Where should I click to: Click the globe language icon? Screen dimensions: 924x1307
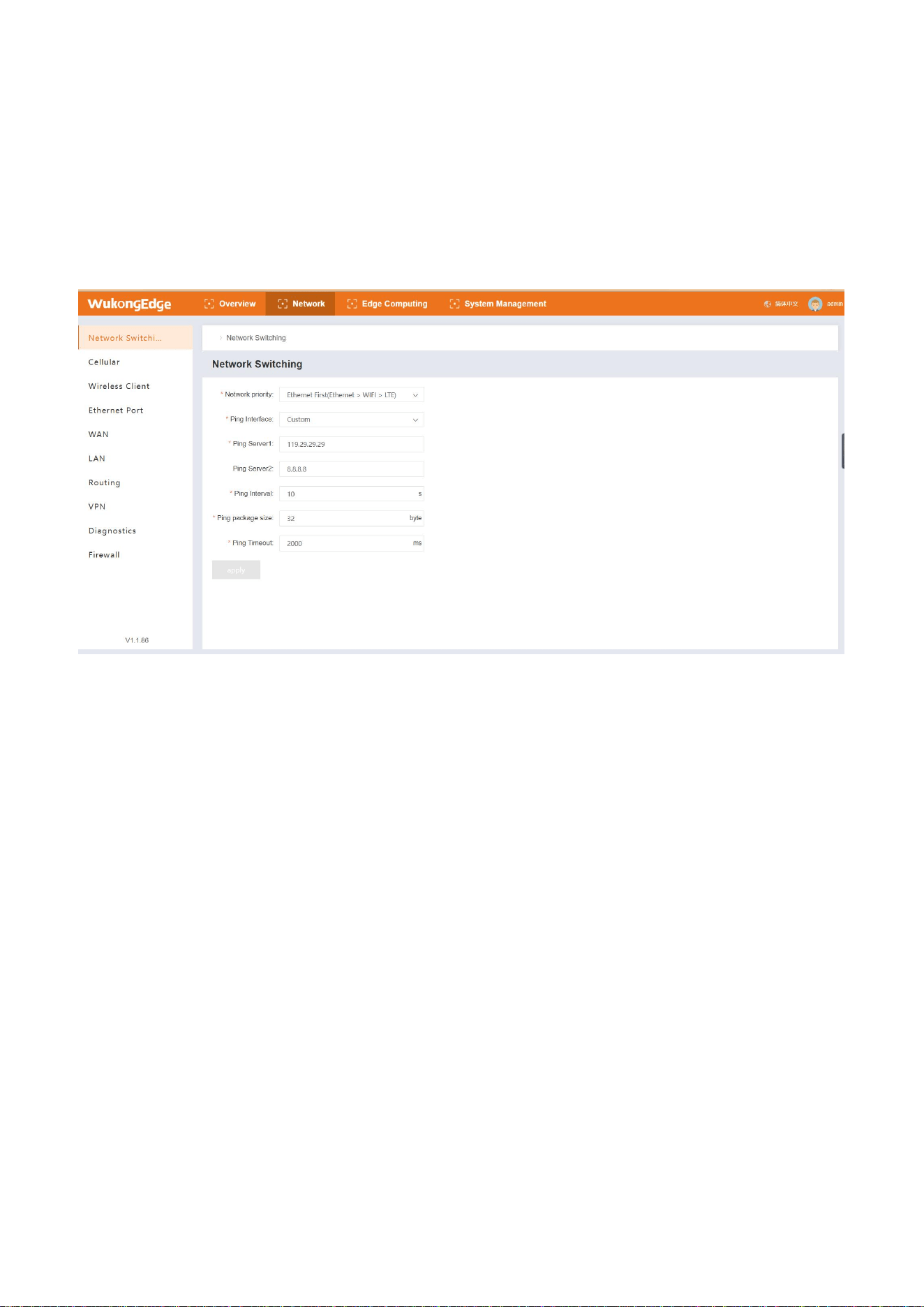(768, 304)
